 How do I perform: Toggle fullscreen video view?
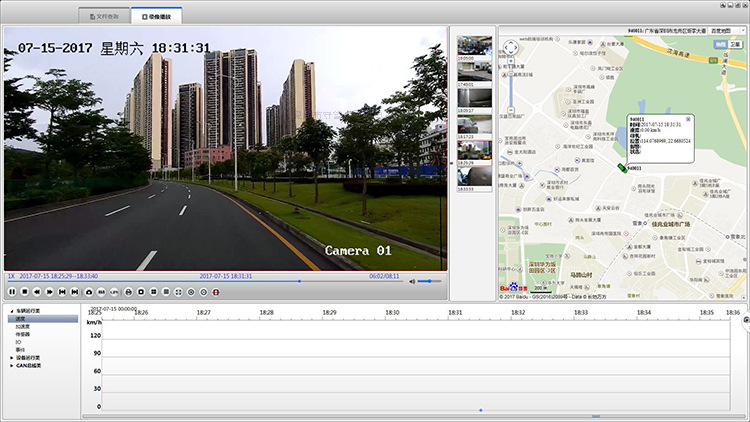(178, 291)
